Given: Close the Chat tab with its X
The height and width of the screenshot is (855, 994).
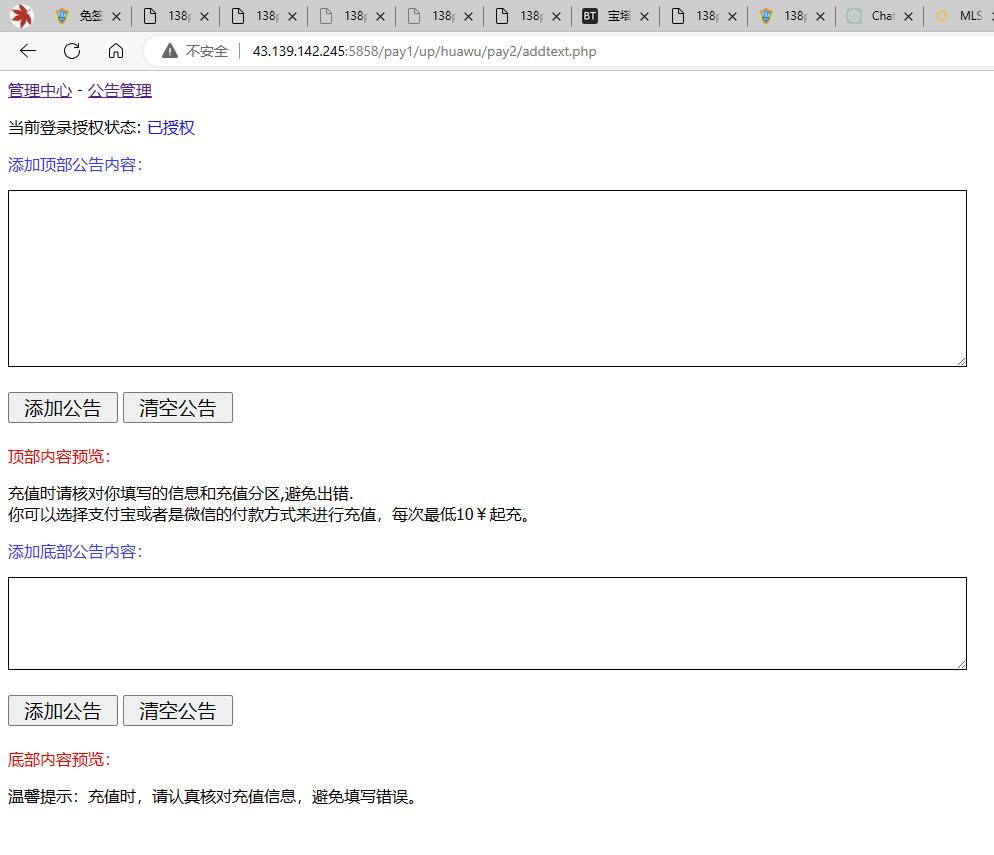Looking at the screenshot, I should (x=908, y=16).
